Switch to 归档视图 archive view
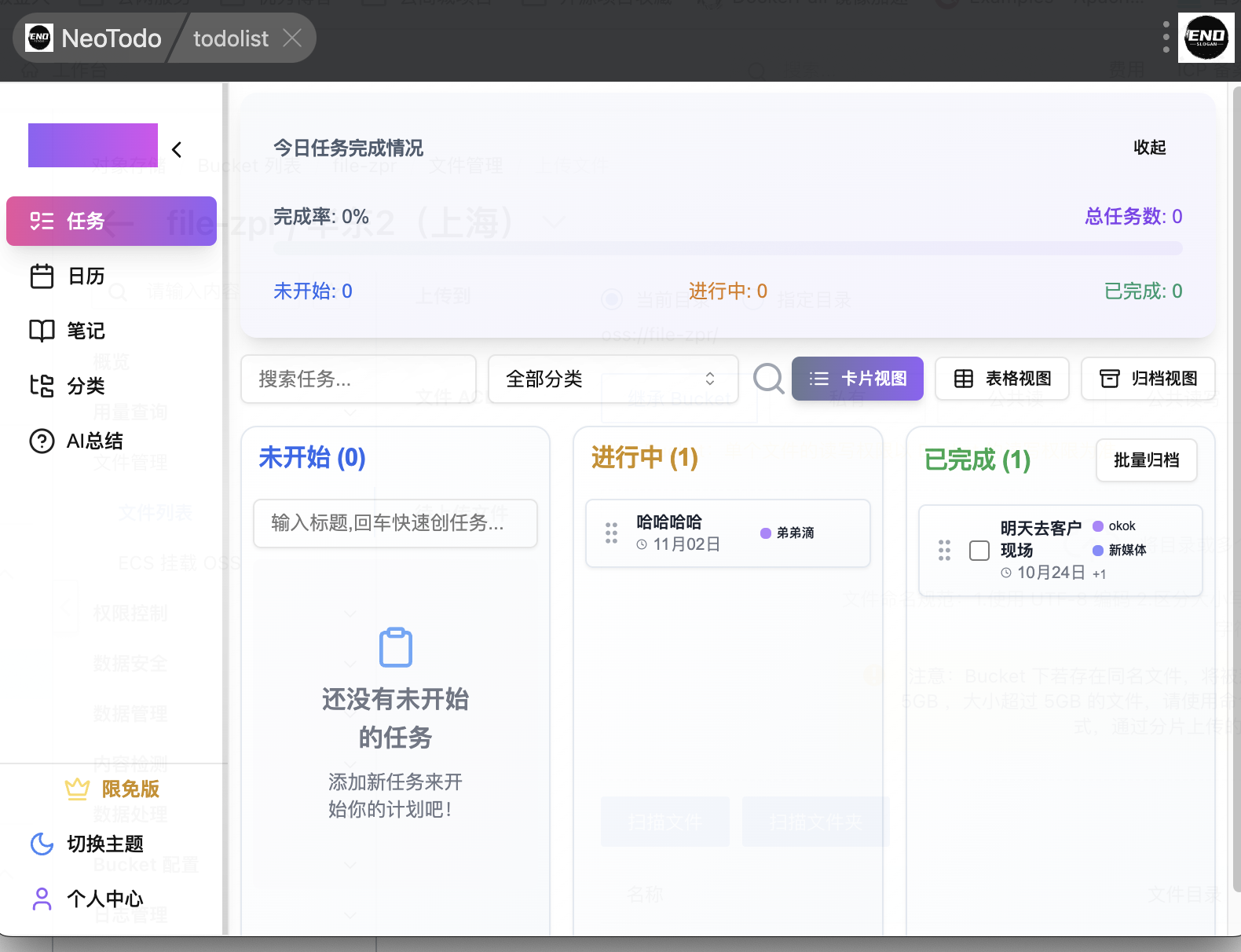1241x952 pixels. (1148, 379)
